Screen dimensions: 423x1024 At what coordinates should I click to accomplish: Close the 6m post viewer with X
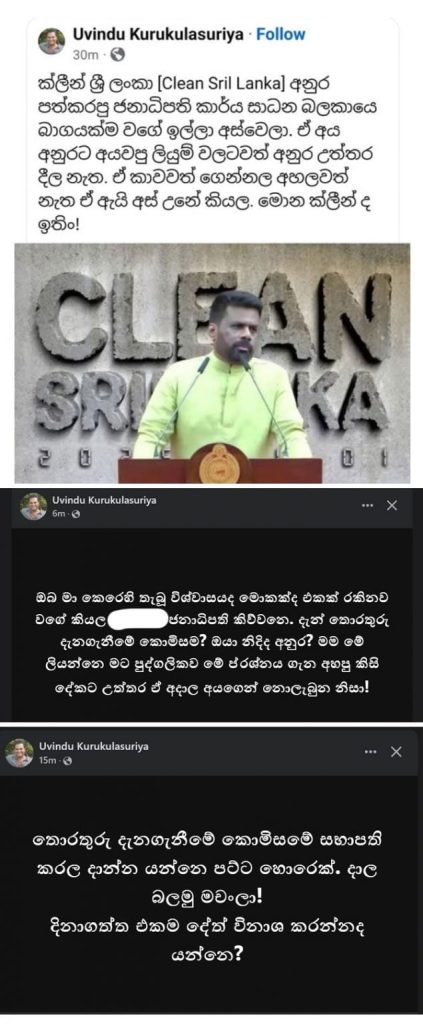click(392, 505)
